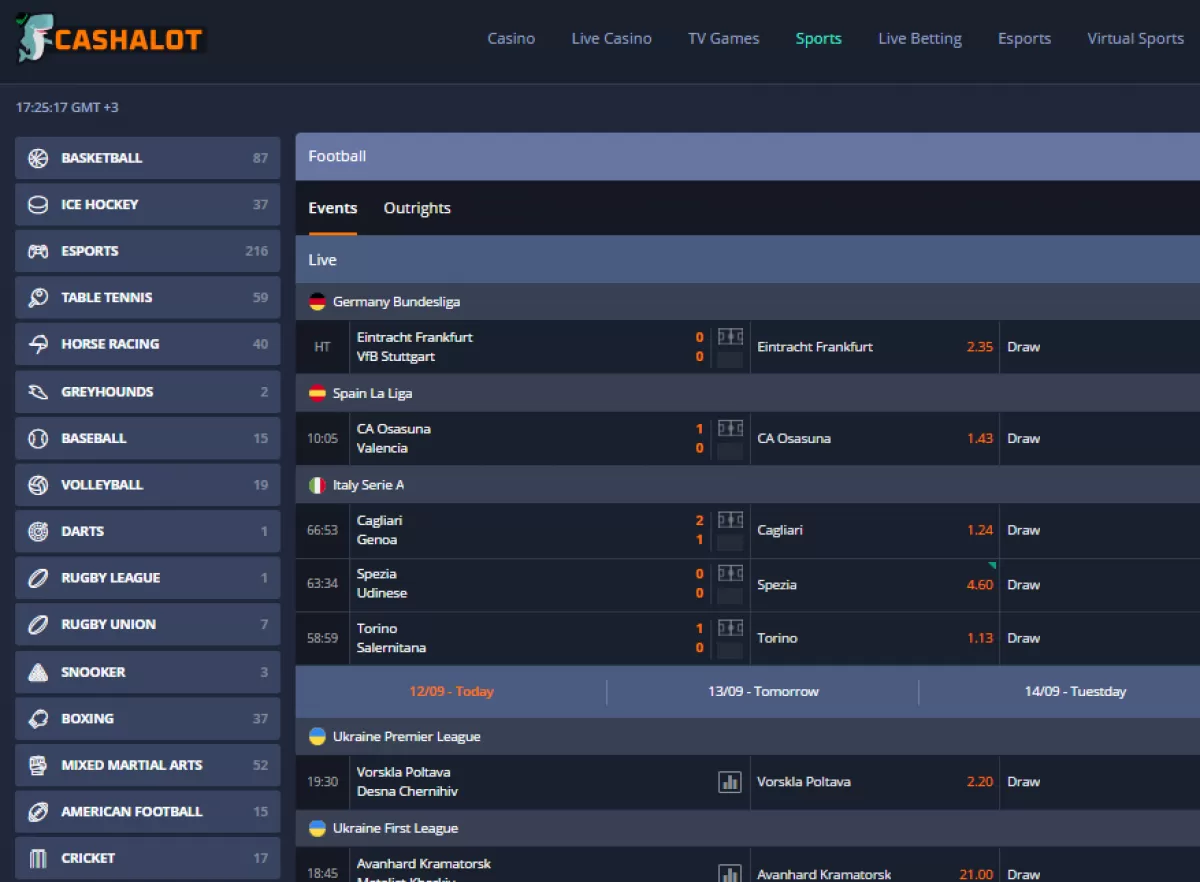Select the American Football icon
Image resolution: width=1200 pixels, height=882 pixels.
click(x=38, y=811)
